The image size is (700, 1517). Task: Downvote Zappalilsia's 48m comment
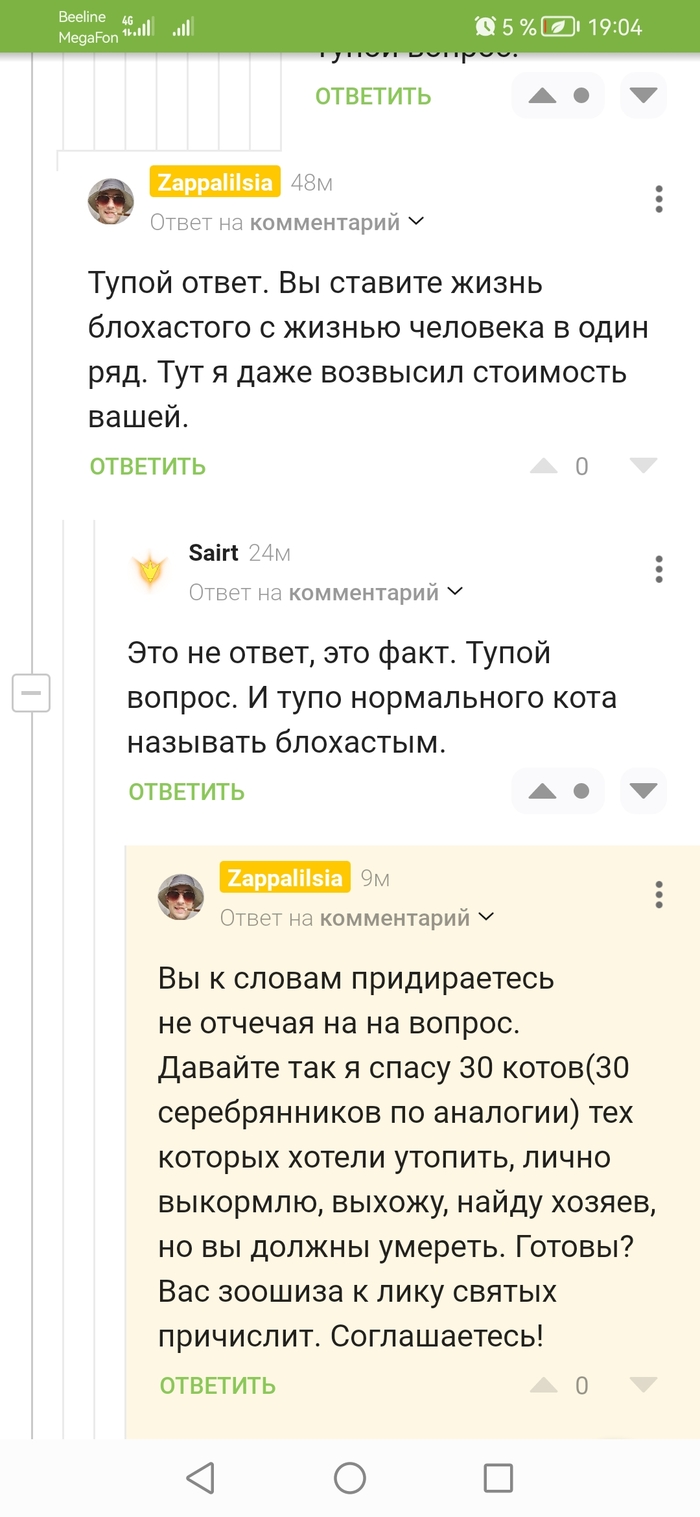pyautogui.click(x=643, y=466)
